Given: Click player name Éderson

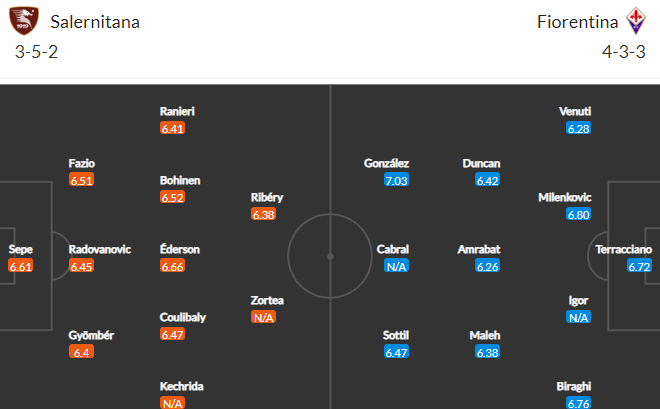Looking at the screenshot, I should (180, 249).
